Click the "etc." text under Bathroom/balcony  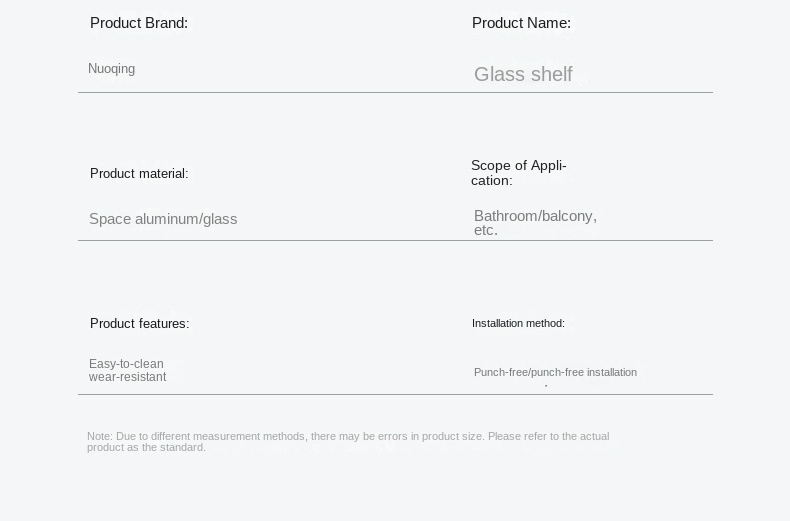coord(486,230)
